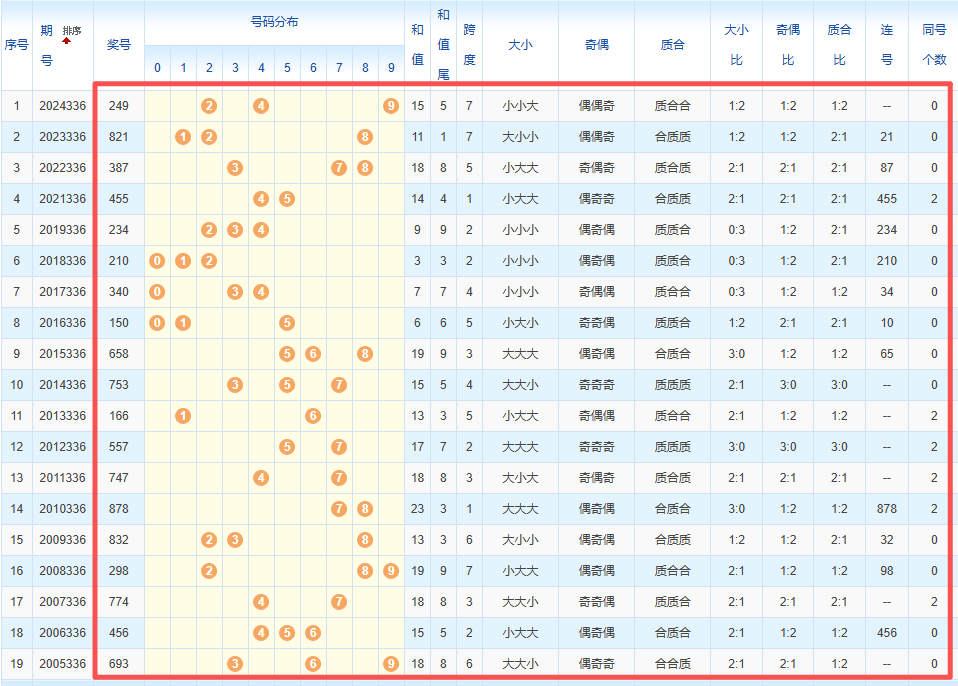Click the 大小比 column header
The image size is (958, 686).
coord(736,44)
